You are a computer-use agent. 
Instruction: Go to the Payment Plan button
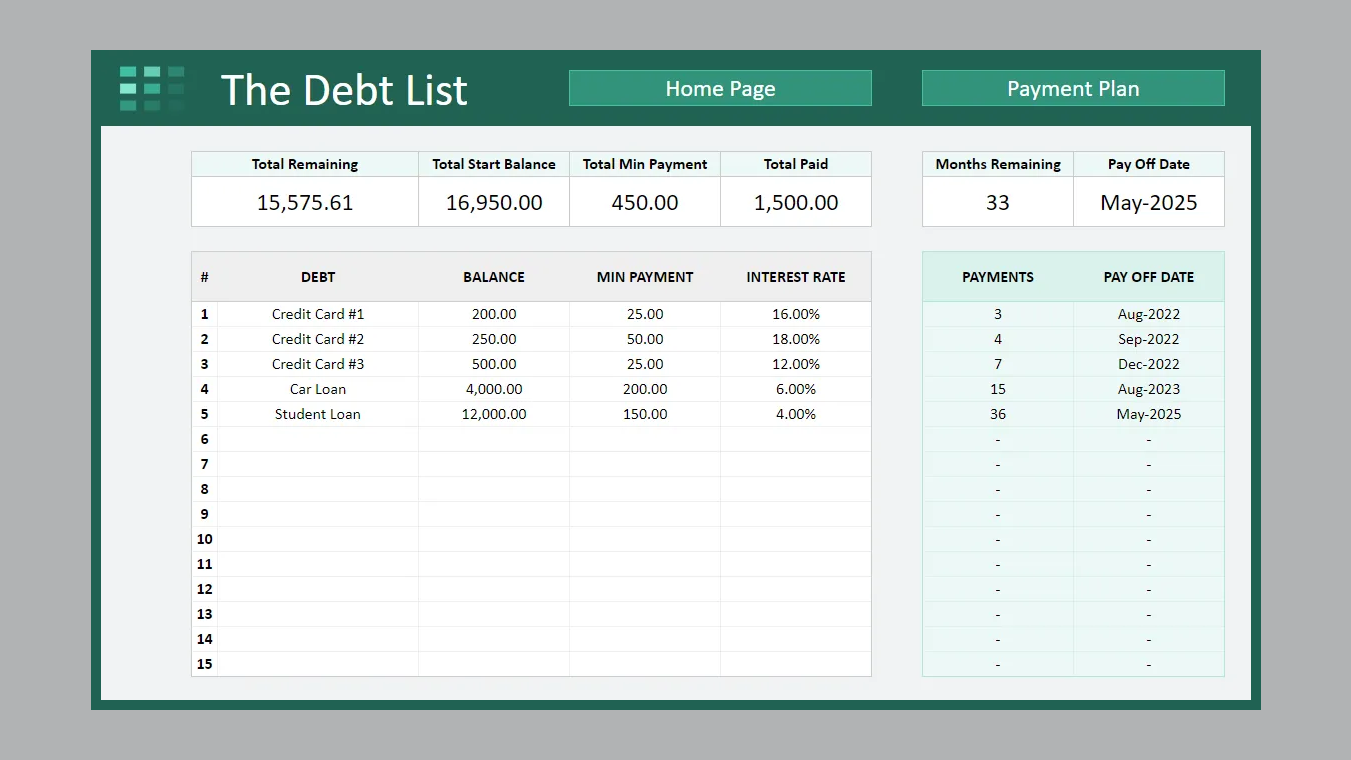pyautogui.click(x=1073, y=88)
